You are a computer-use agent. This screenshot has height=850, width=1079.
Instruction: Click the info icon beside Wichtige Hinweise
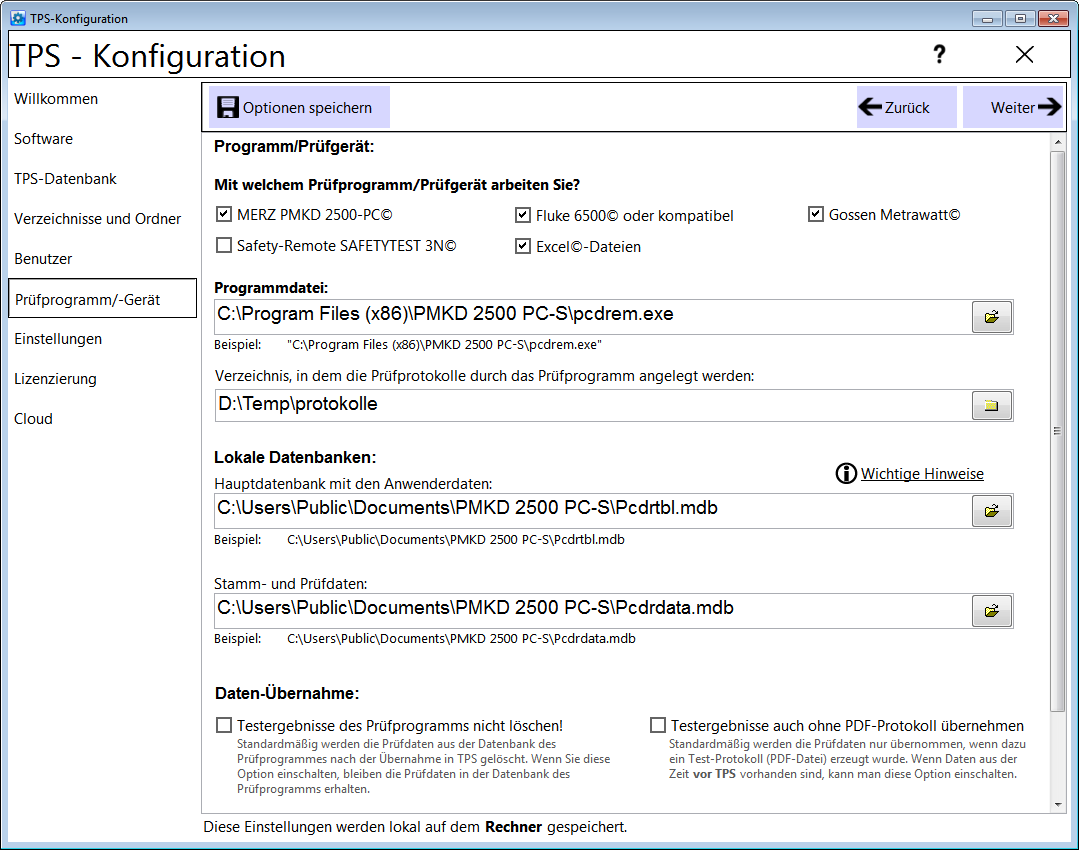(846, 474)
